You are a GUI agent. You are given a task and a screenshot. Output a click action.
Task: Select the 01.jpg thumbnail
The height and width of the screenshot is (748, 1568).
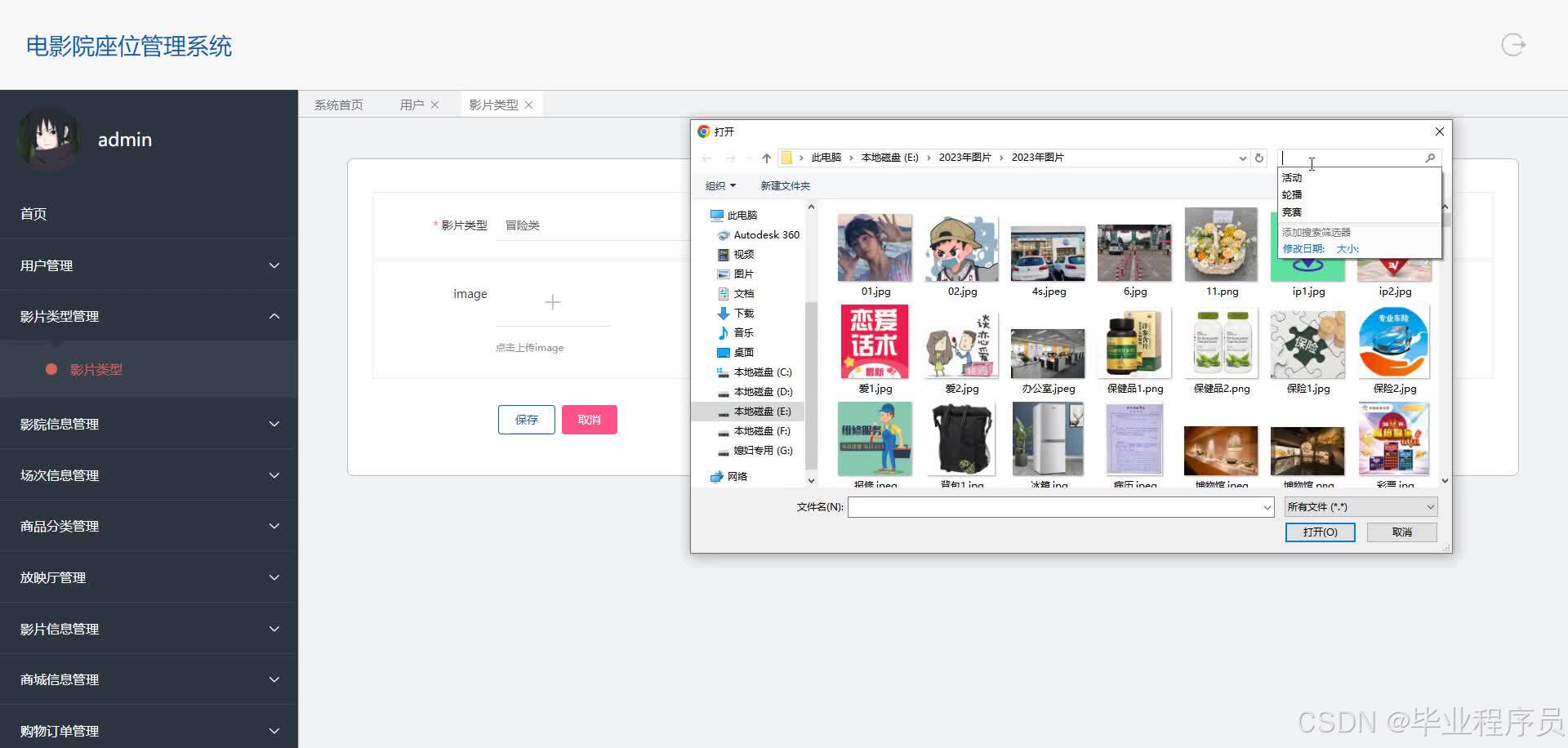875,247
